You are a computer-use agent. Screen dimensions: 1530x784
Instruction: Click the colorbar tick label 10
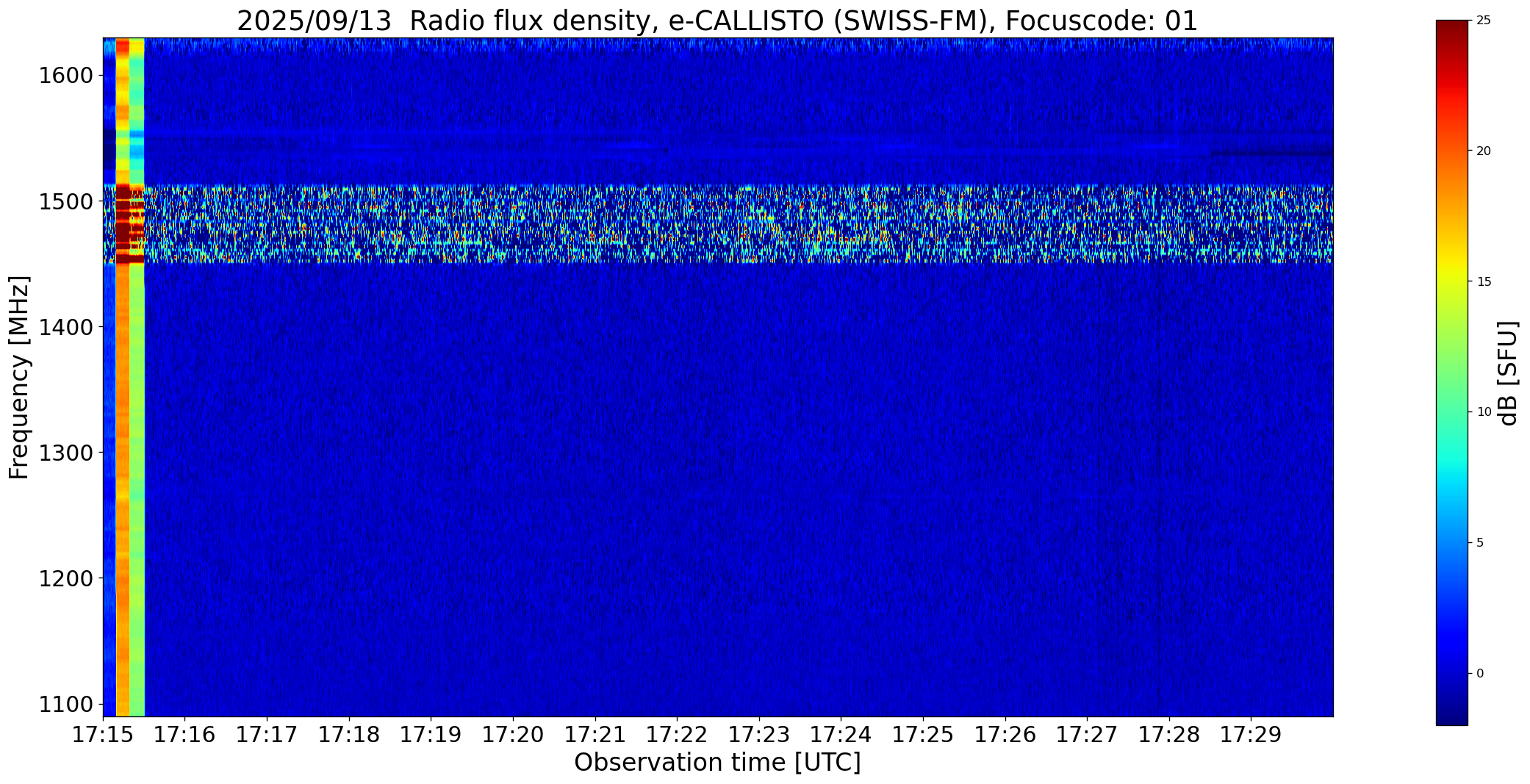1484,411
